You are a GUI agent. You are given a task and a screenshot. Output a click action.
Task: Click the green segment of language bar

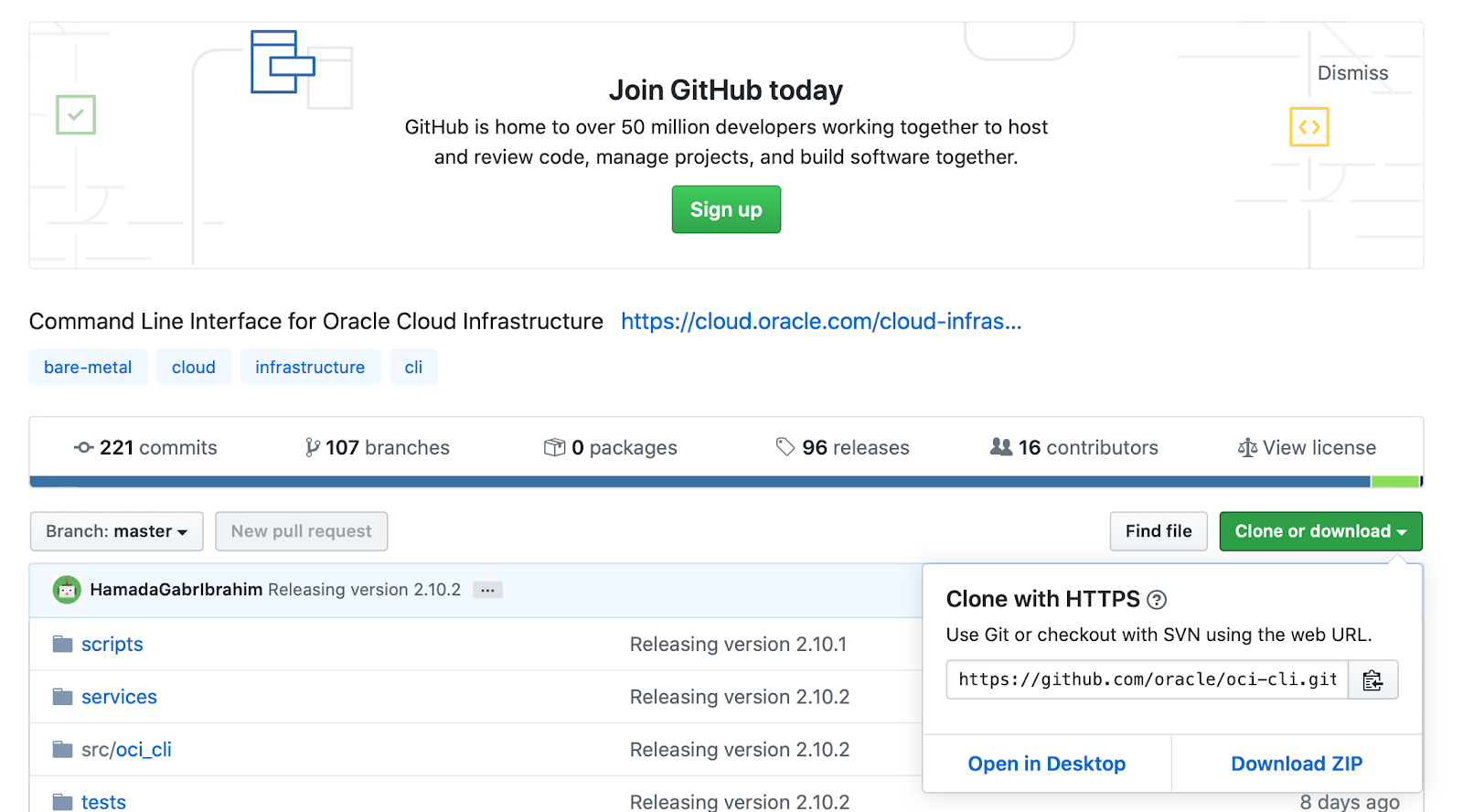(x=1394, y=482)
